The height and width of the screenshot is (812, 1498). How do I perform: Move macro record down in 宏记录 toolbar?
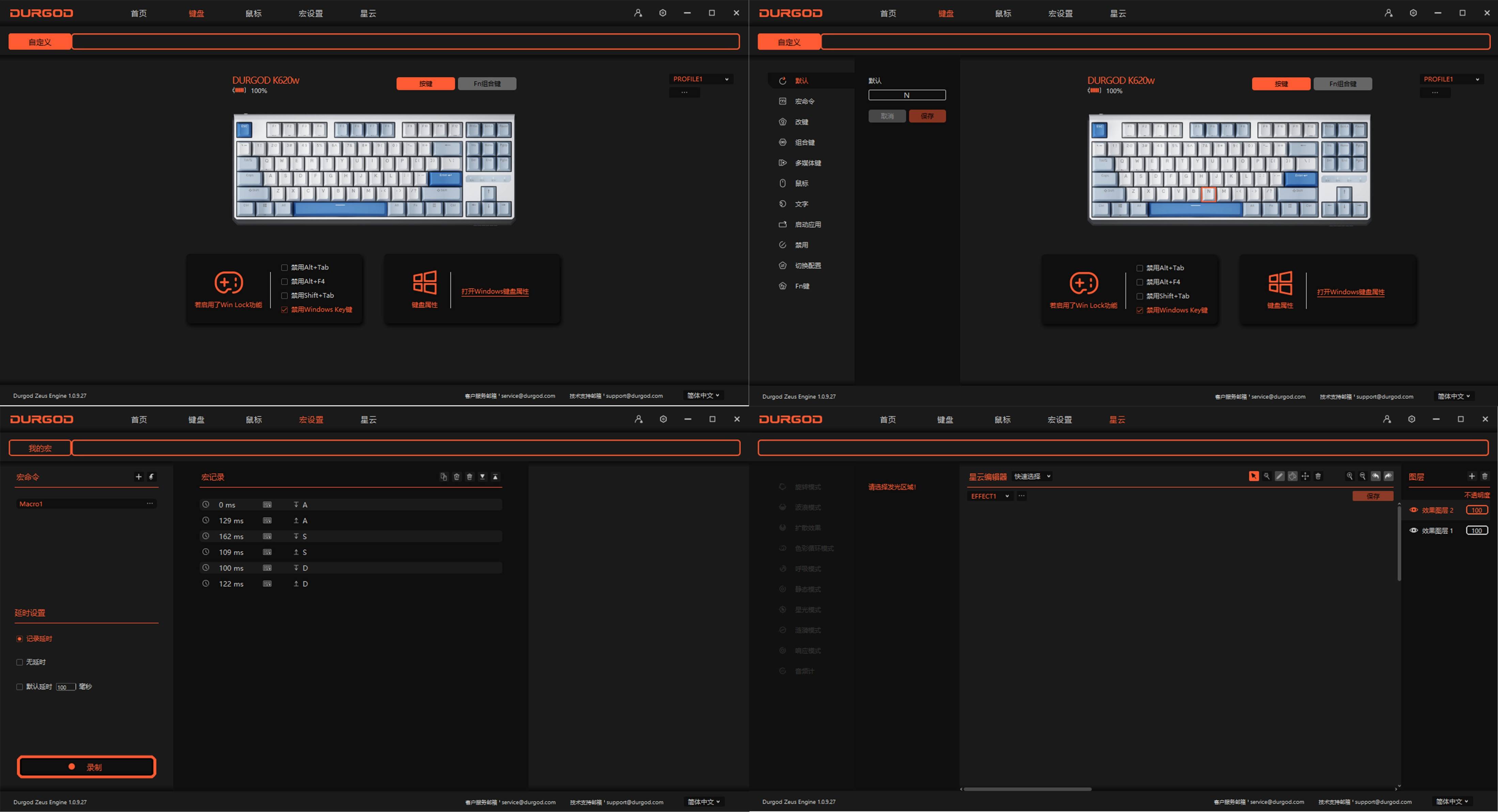coord(482,477)
